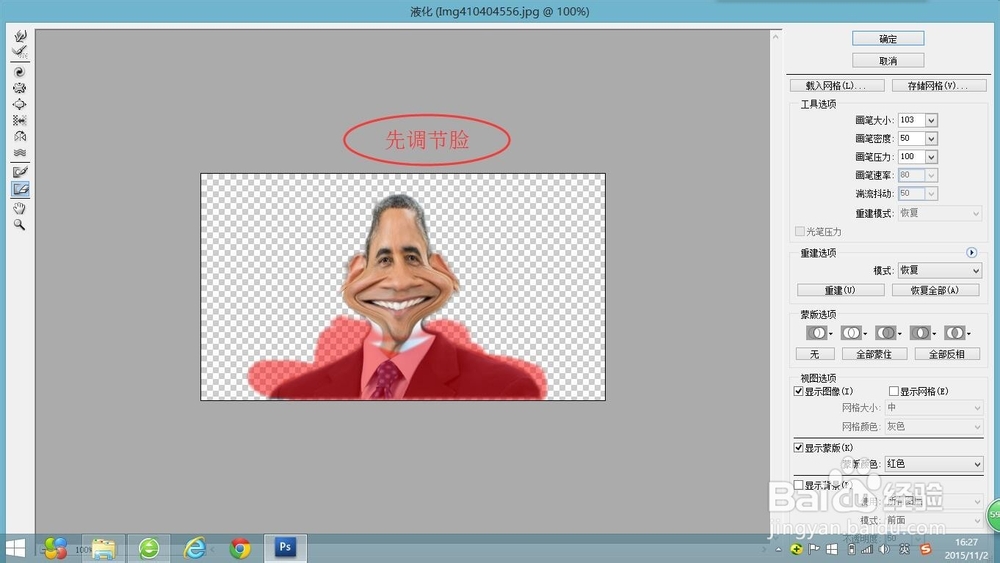Click the second mask option icon (add to selection)
Image resolution: width=1000 pixels, height=563 pixels.
(x=851, y=333)
